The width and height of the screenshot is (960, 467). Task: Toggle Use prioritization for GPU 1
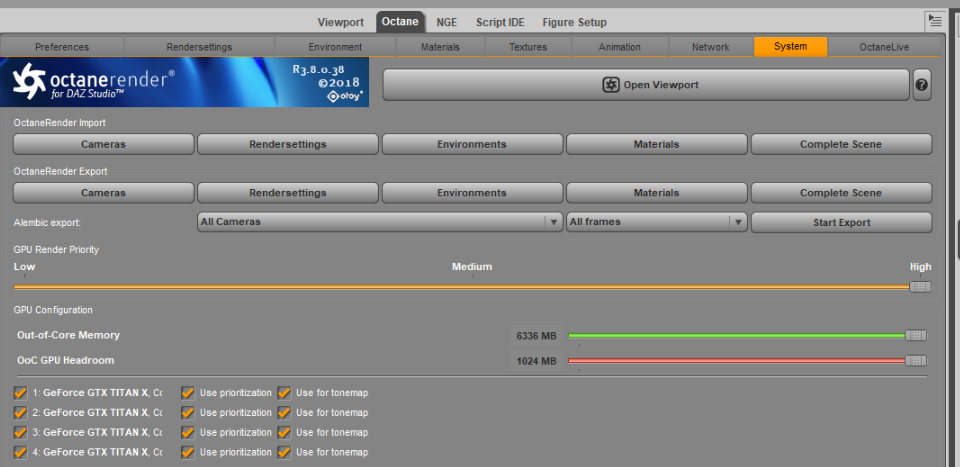click(188, 393)
